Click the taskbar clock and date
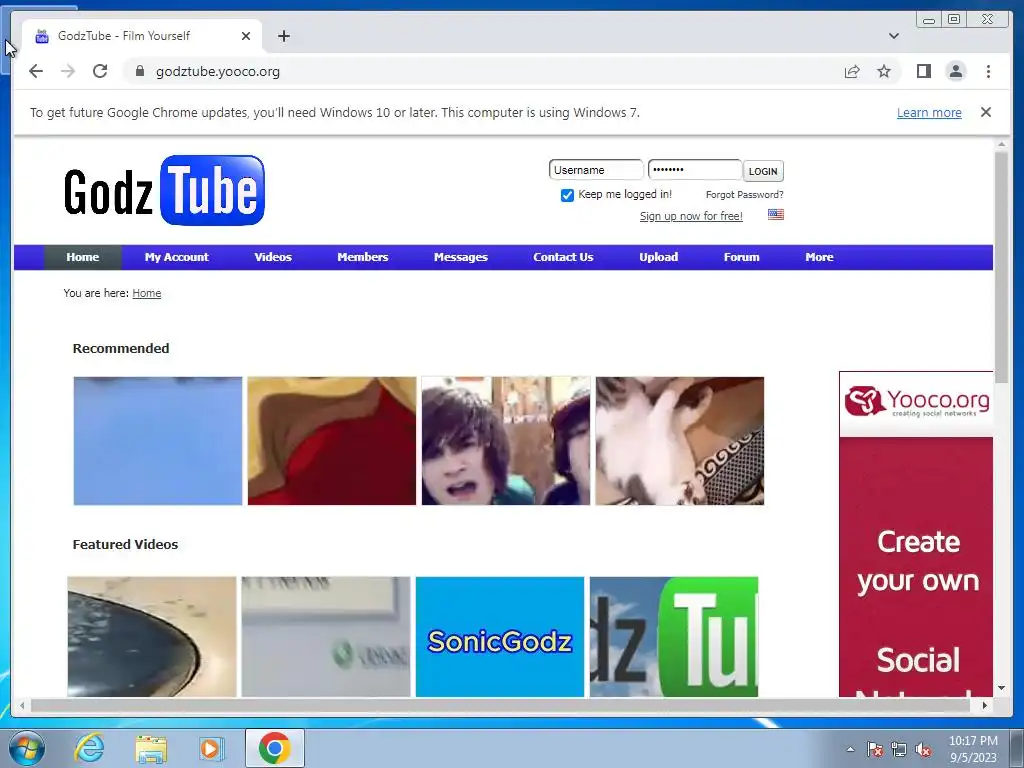 pos(973,749)
